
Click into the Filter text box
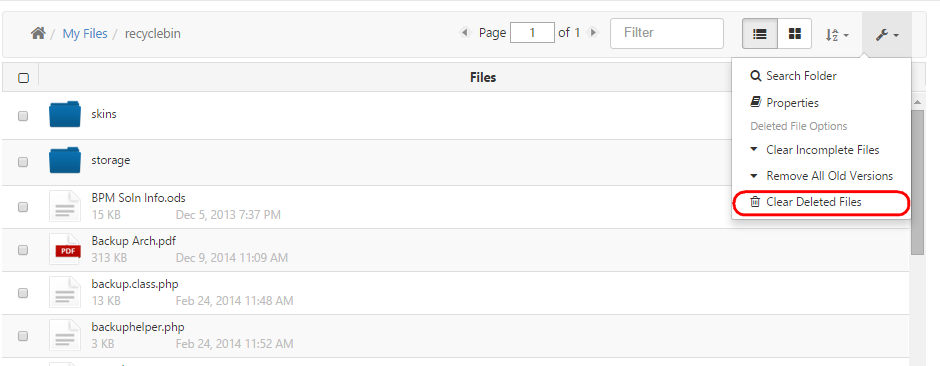[667, 33]
